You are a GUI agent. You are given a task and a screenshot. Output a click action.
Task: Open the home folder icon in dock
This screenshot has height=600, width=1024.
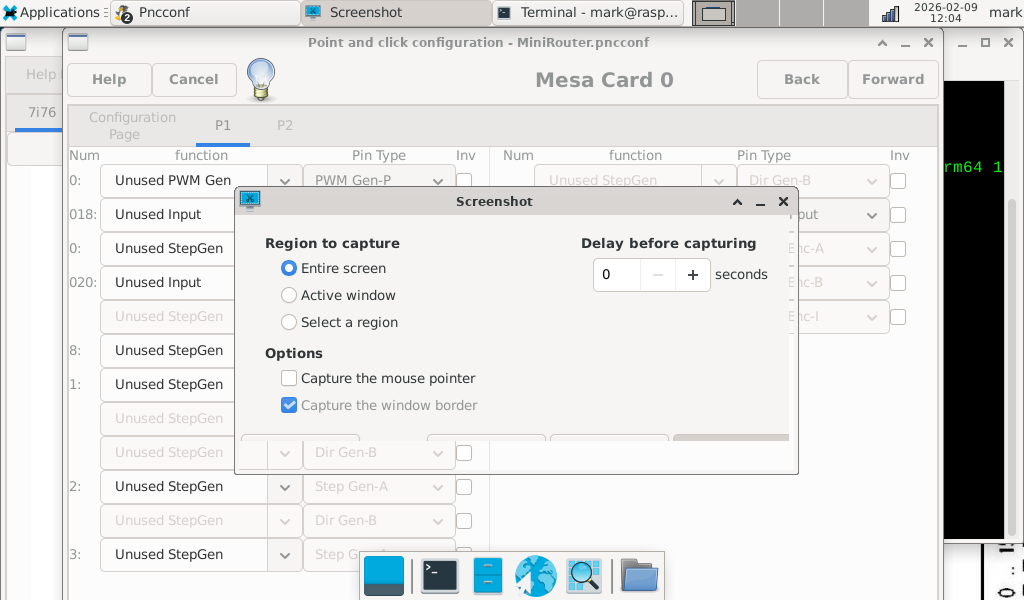click(639, 576)
